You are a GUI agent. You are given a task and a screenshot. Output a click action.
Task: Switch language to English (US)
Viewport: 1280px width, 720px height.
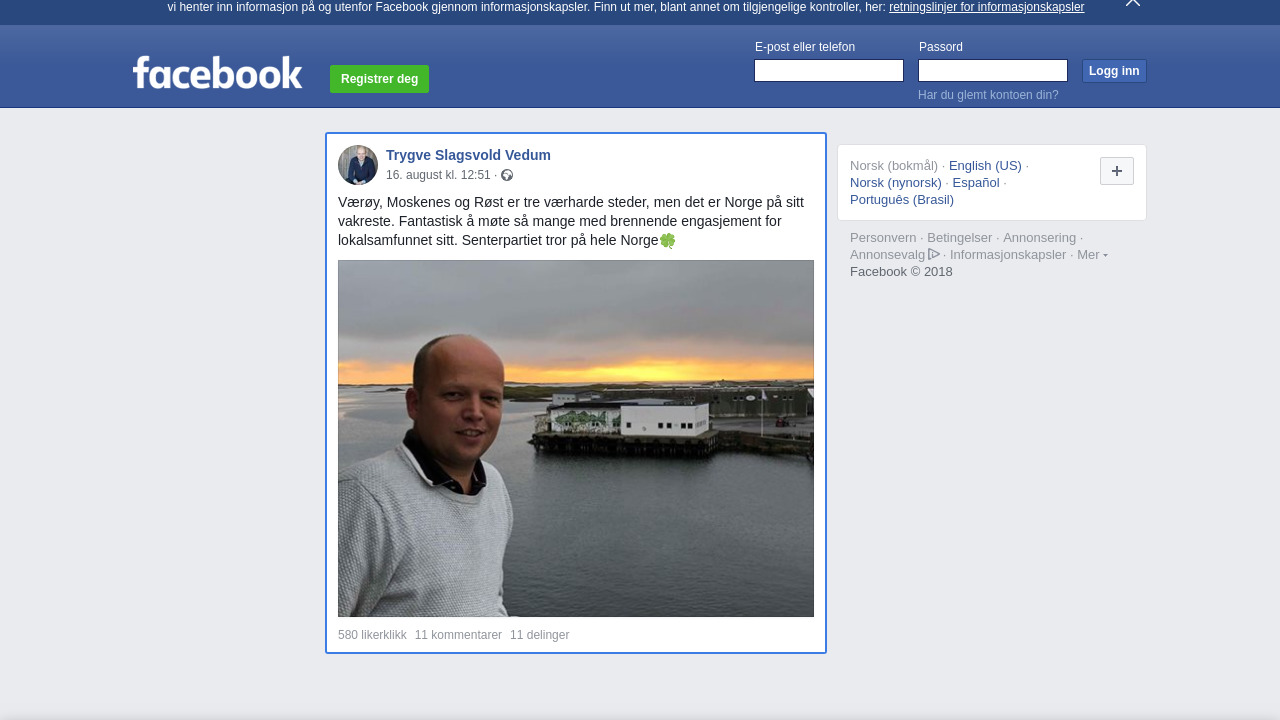coord(985,166)
